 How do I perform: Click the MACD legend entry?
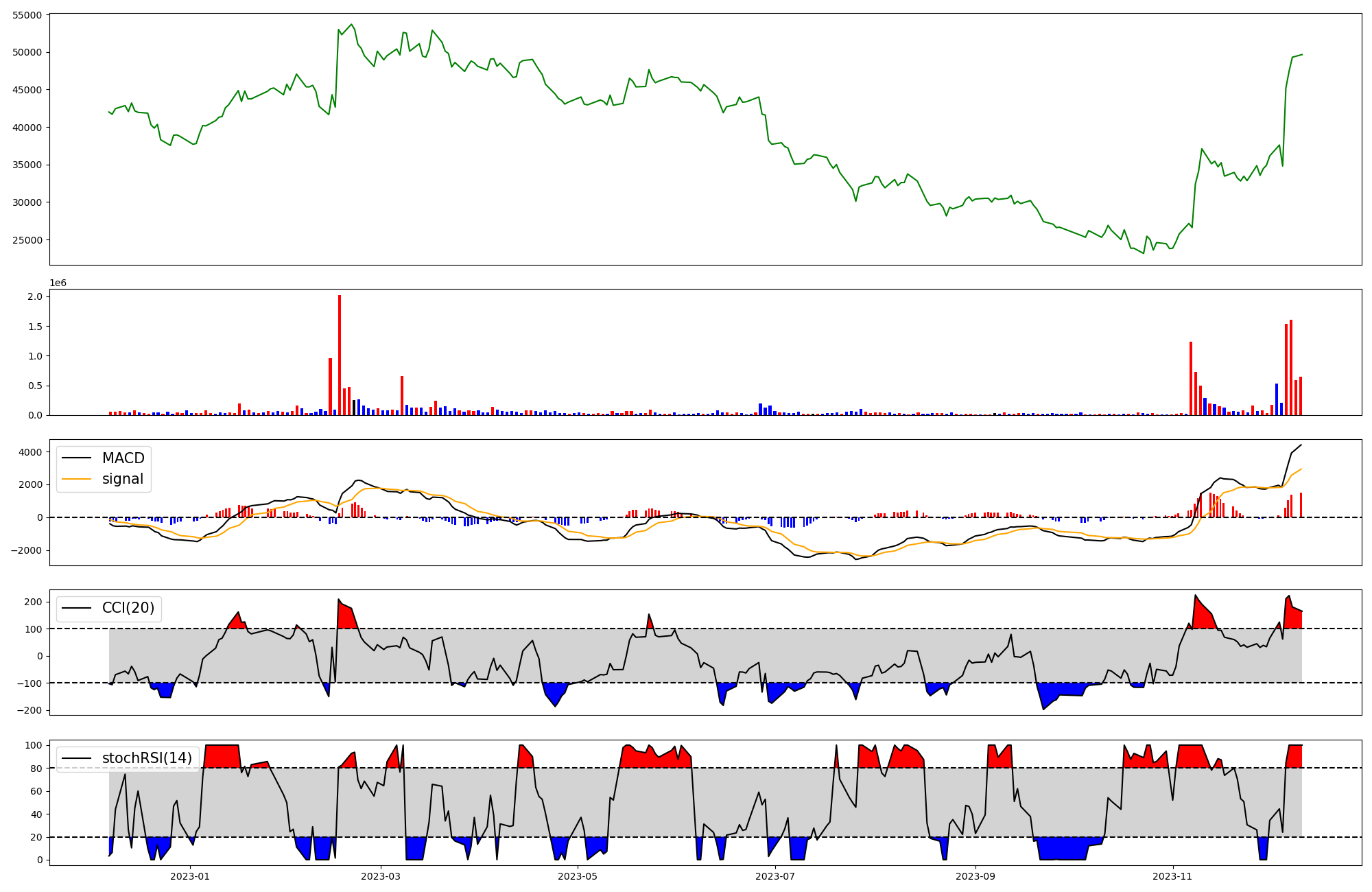(x=123, y=458)
